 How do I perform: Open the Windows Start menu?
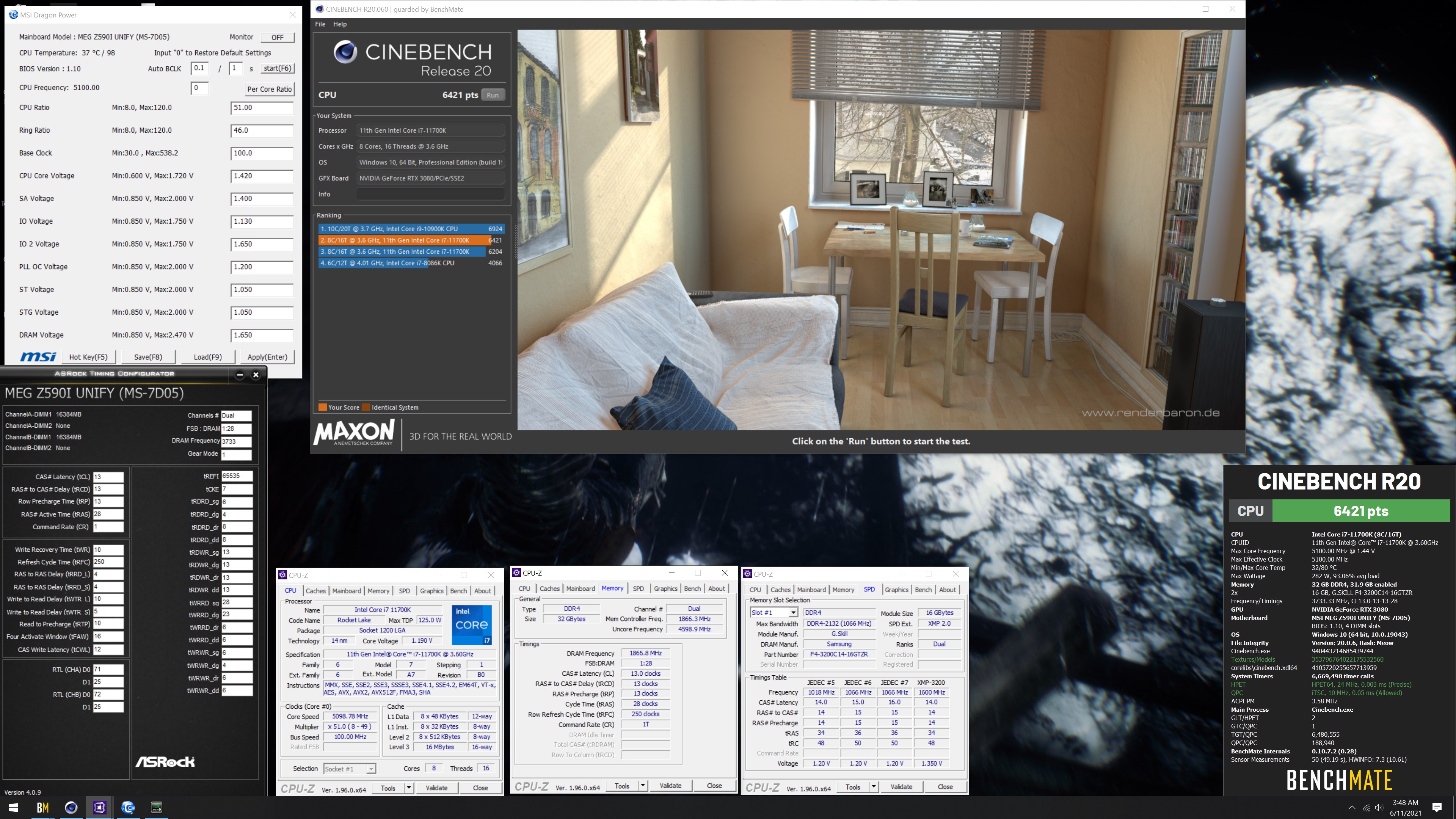(14, 807)
